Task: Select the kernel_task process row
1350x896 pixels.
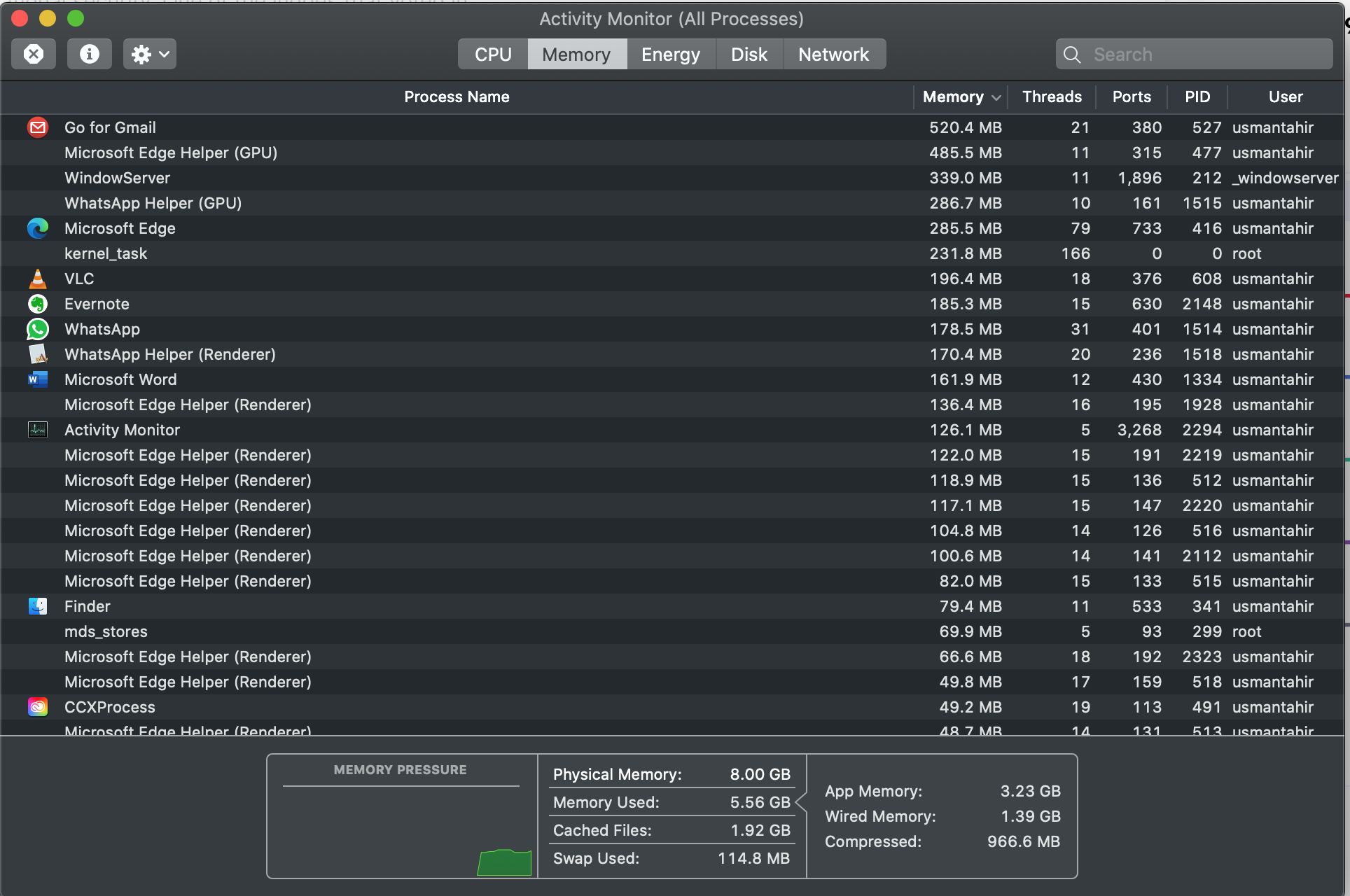Action: pos(672,253)
